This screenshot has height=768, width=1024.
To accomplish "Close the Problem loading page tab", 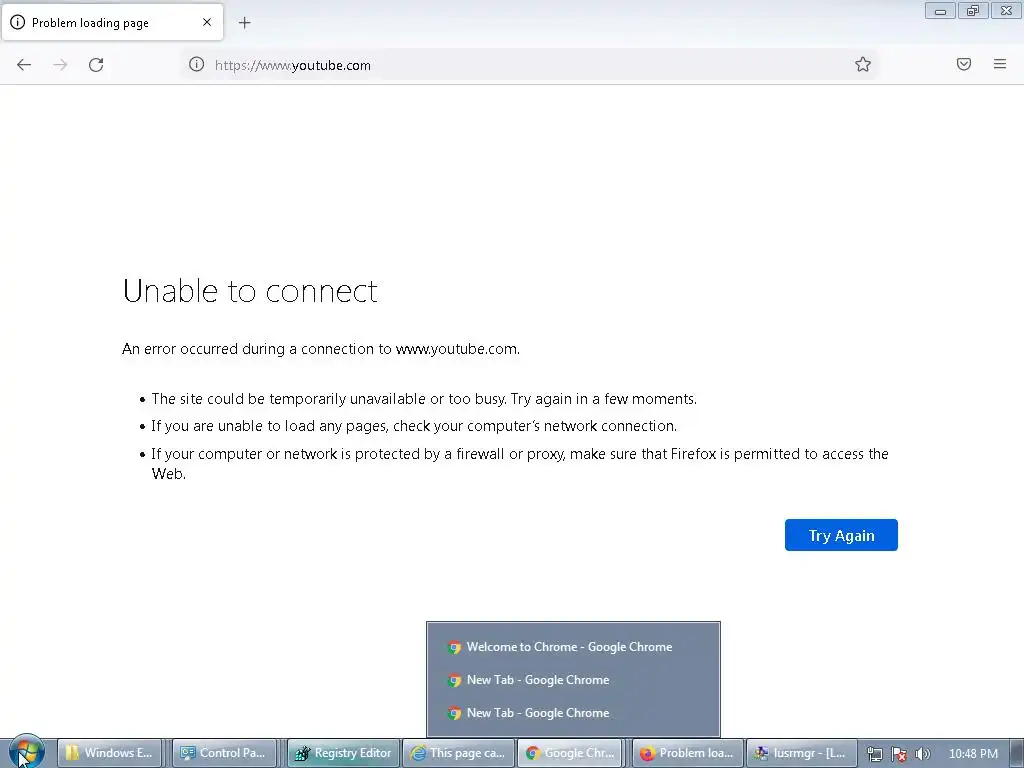I will pyautogui.click(x=207, y=22).
